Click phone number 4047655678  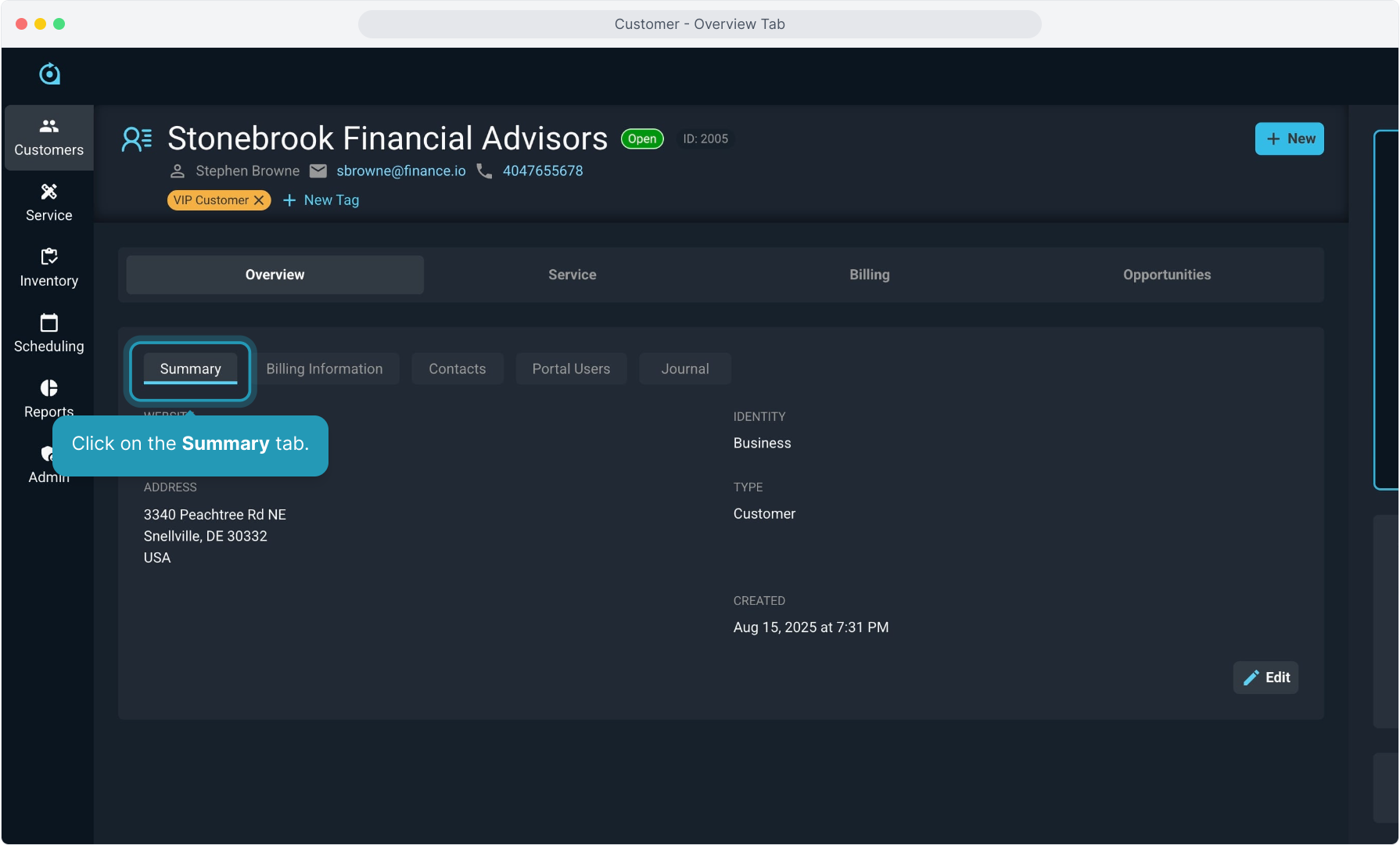(542, 171)
